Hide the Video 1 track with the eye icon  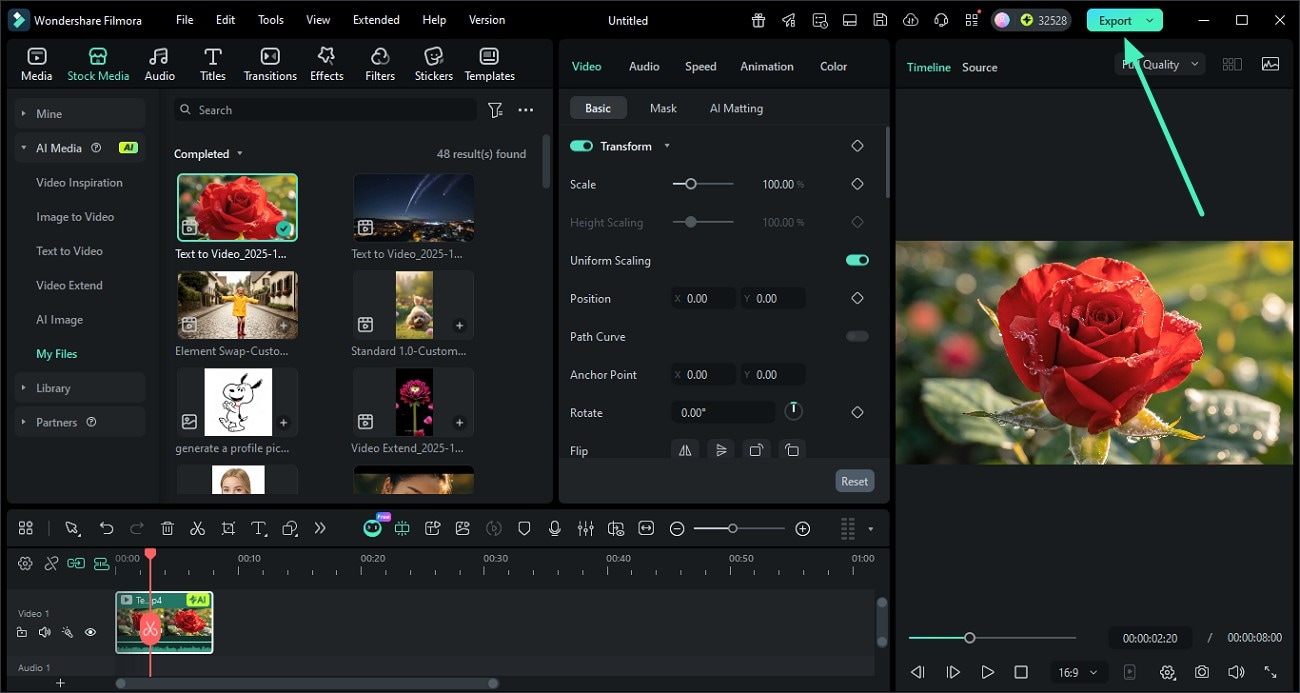click(x=90, y=632)
